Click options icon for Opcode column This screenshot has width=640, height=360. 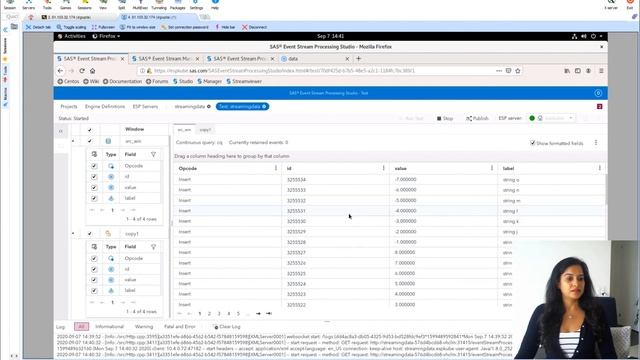tap(276, 168)
